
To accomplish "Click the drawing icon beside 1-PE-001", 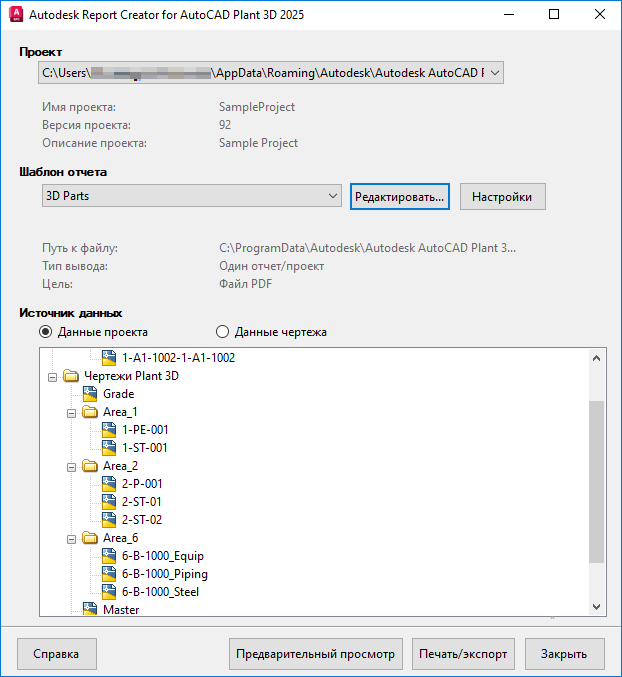I will pyautogui.click(x=109, y=430).
